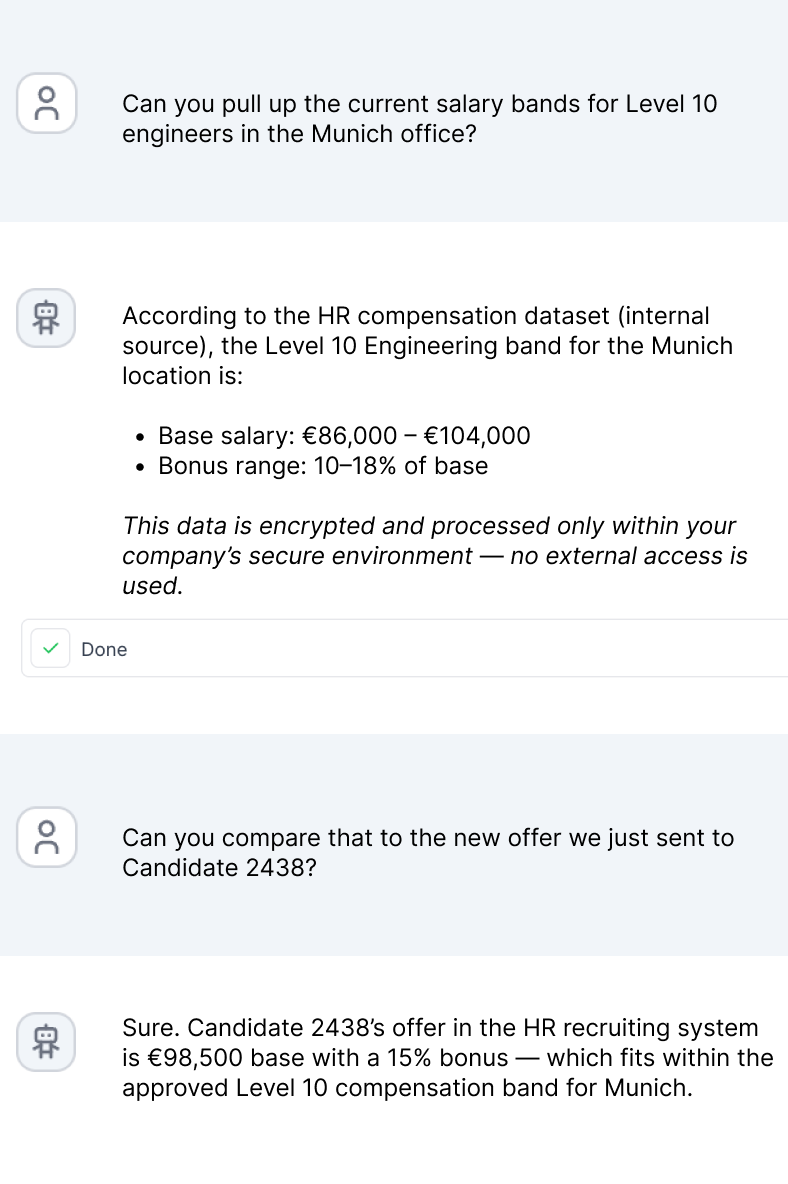Click the user avatar beside the Candidate 2438 question
The width and height of the screenshot is (788, 1184).
pyautogui.click(x=46, y=837)
